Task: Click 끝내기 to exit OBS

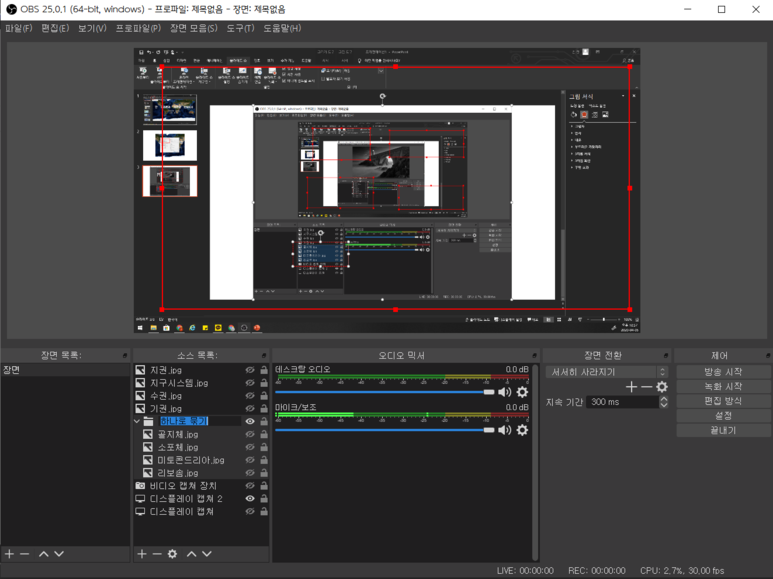Action: point(723,430)
